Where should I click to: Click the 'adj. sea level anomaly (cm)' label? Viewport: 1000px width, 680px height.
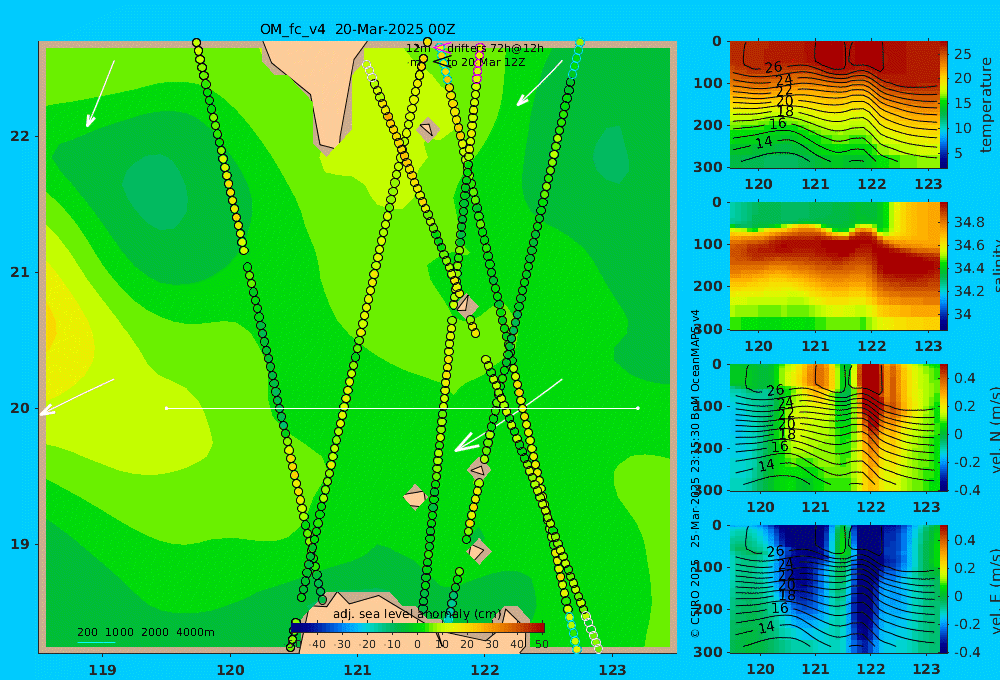(417, 614)
